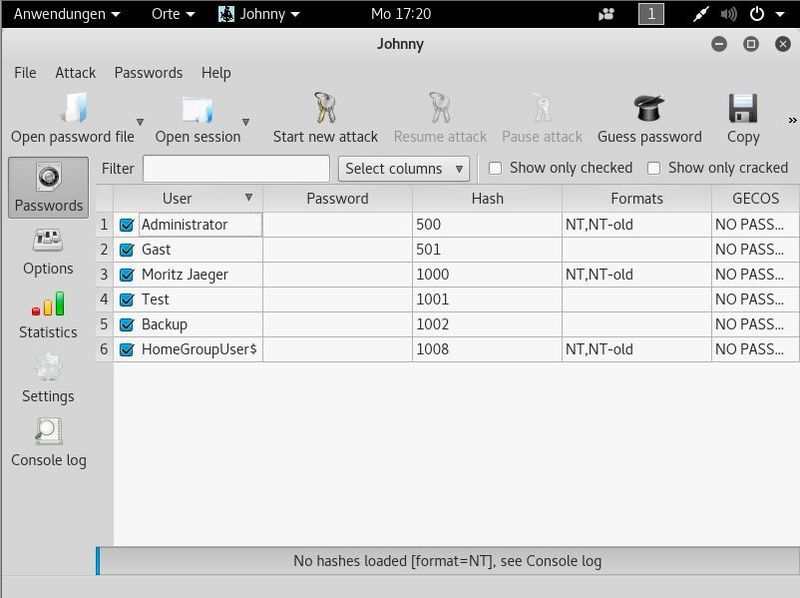Open the Orte menu
The height and width of the screenshot is (598, 800).
coord(173,14)
